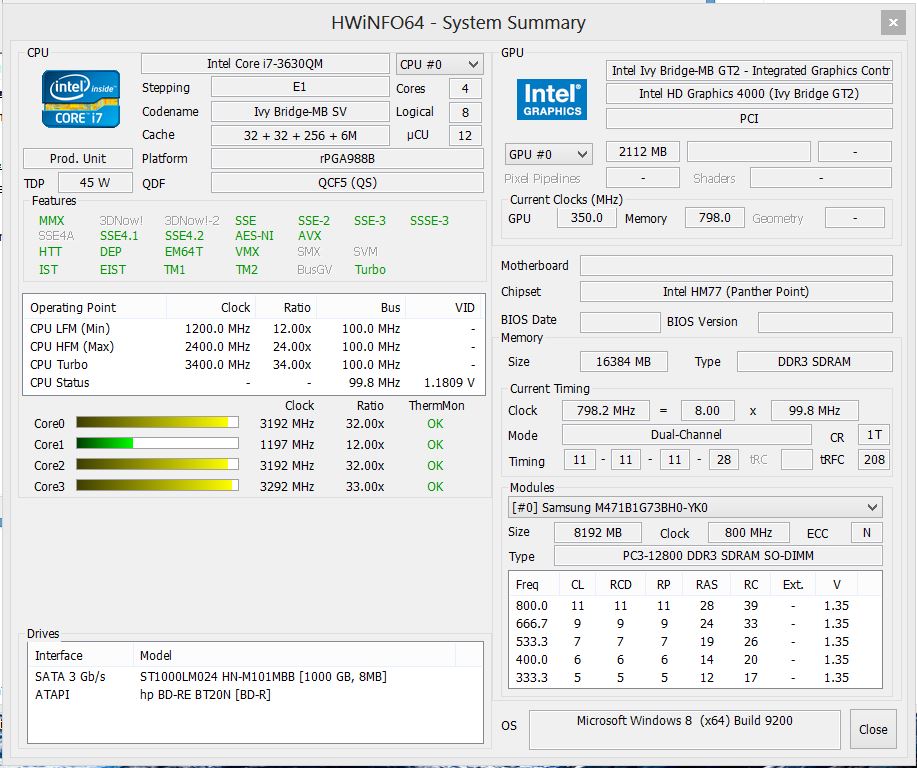Click the Cache 32 + 32 + 256 + 6M field
The image size is (917, 768).
coord(300,135)
